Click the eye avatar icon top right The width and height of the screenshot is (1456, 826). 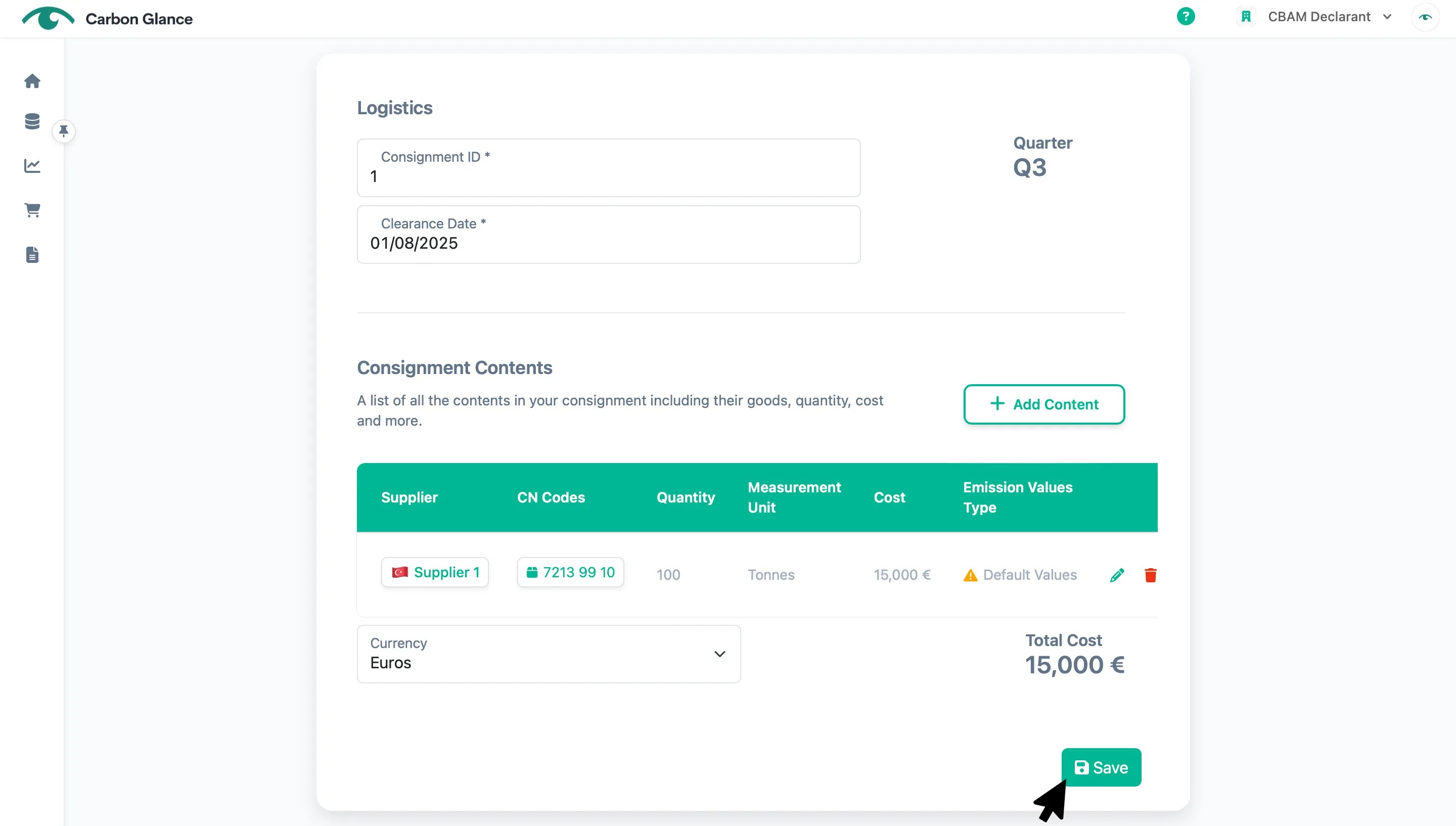point(1425,17)
